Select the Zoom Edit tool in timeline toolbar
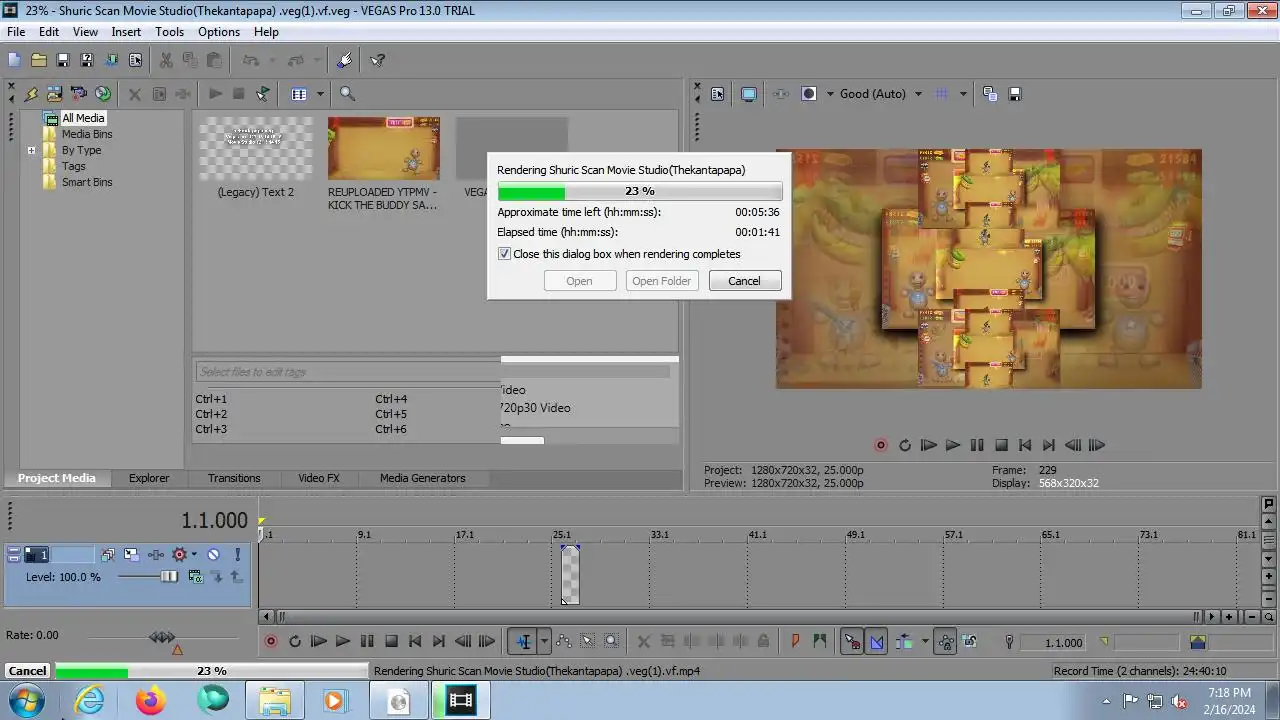Image resolution: width=1280 pixels, height=720 pixels. click(611, 642)
